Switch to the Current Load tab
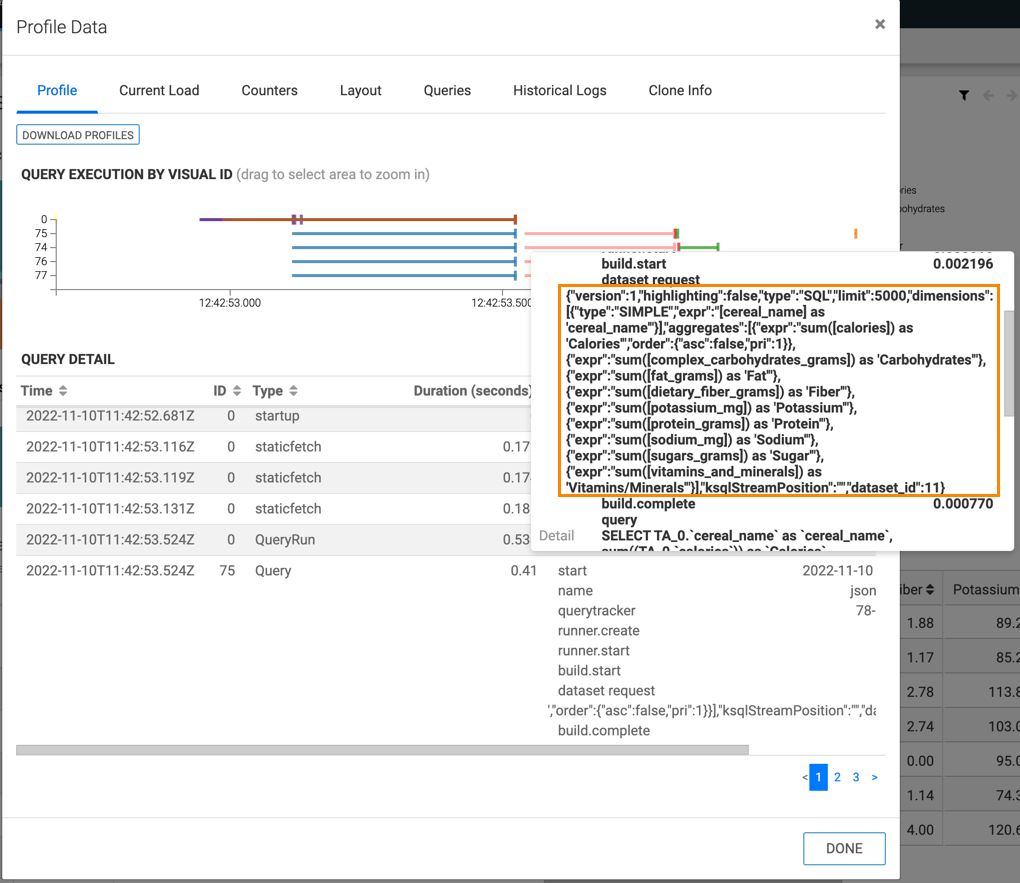This screenshot has width=1020, height=883. (x=159, y=90)
